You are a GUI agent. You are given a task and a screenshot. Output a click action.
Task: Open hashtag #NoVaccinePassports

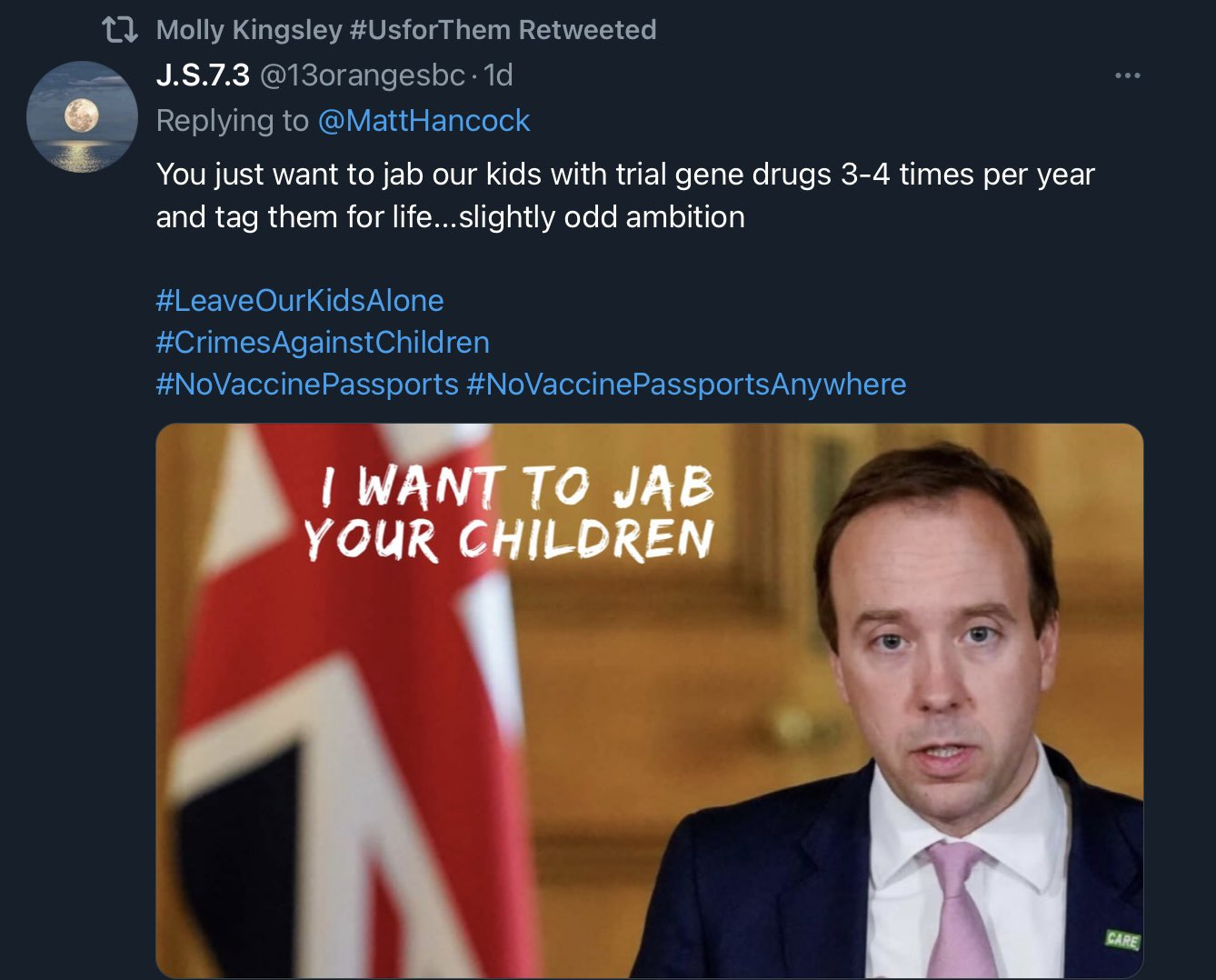click(x=307, y=385)
